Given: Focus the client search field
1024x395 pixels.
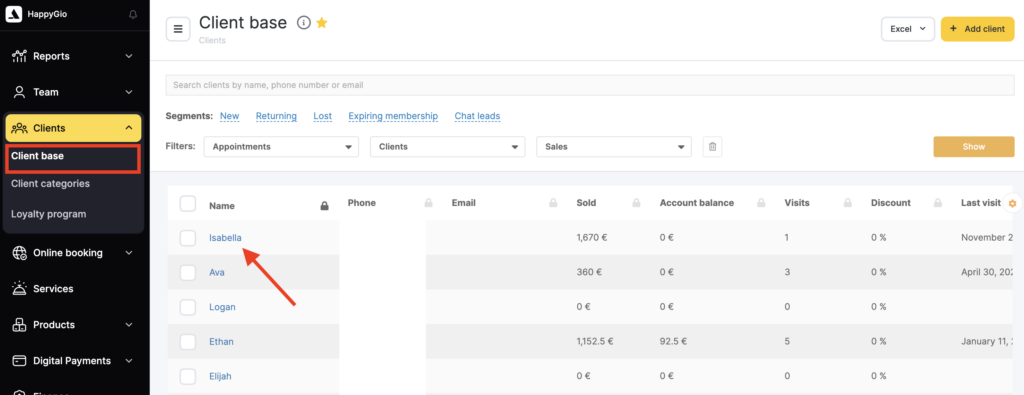Looking at the screenshot, I should pos(590,85).
